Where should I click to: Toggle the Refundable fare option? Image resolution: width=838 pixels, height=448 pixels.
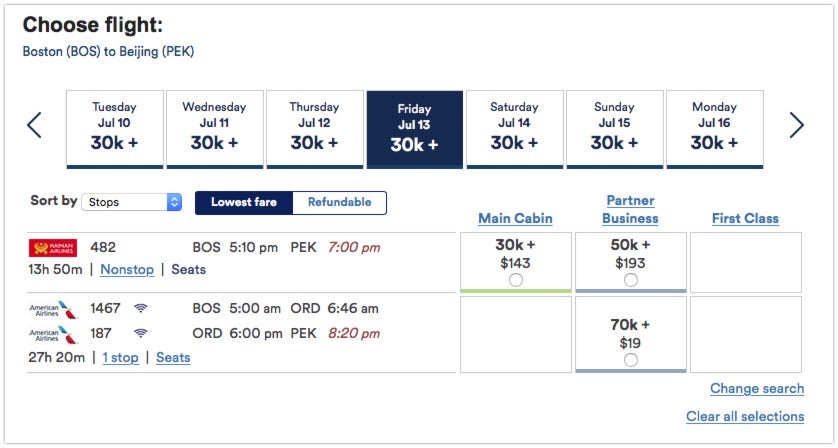tap(339, 202)
